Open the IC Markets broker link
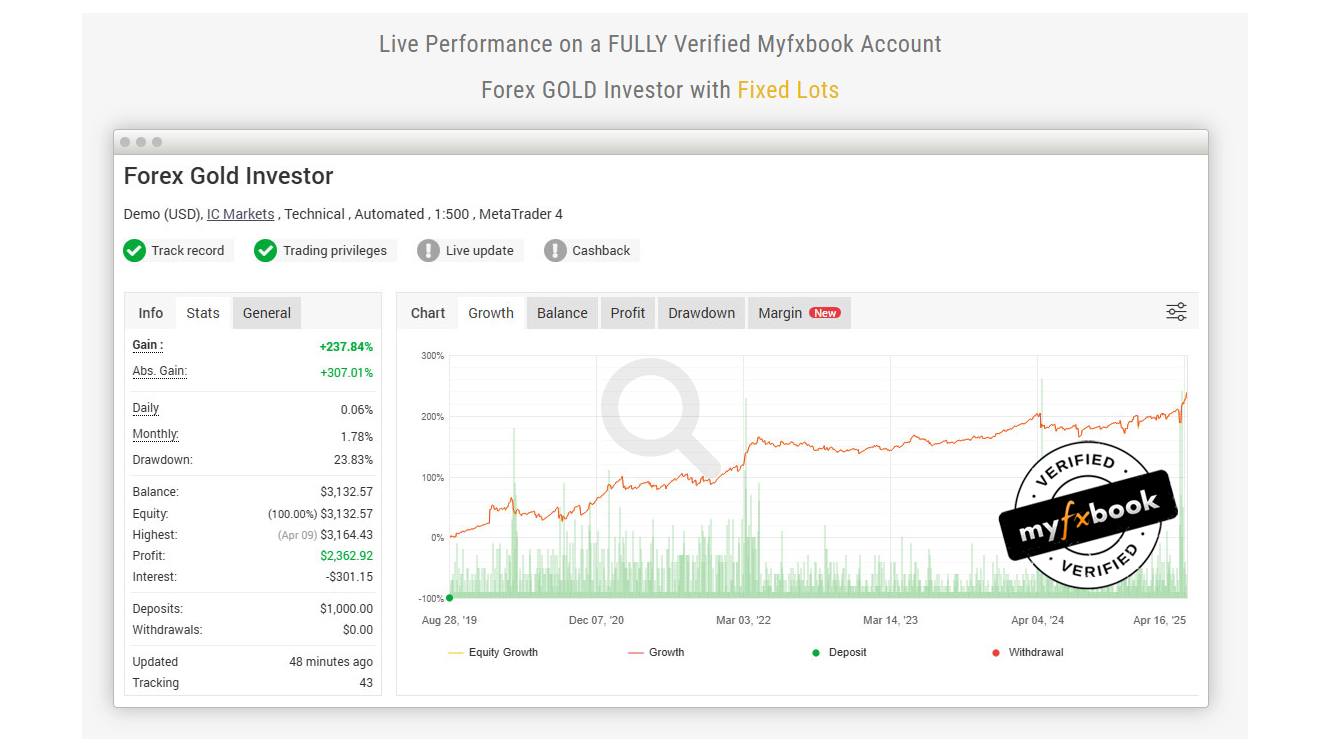This screenshot has width=1331, height=746. click(240, 214)
